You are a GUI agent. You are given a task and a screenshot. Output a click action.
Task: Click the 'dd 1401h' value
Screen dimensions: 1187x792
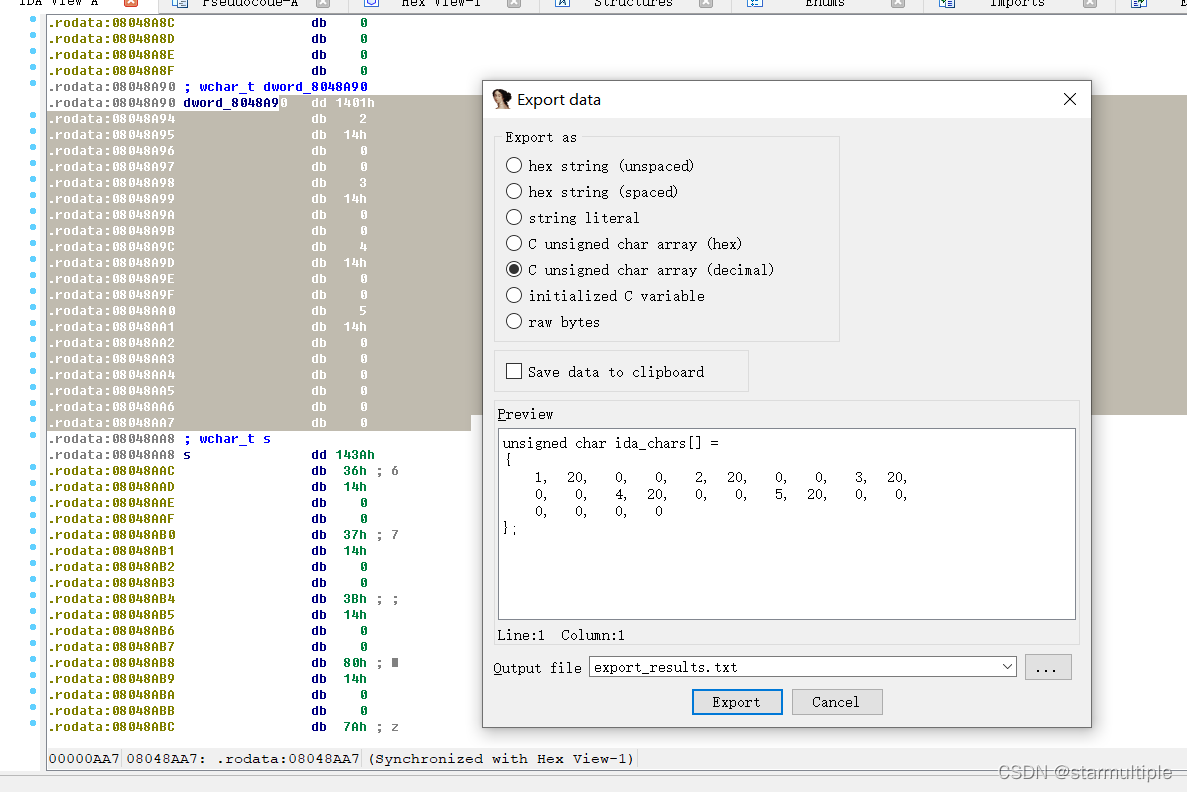343,103
